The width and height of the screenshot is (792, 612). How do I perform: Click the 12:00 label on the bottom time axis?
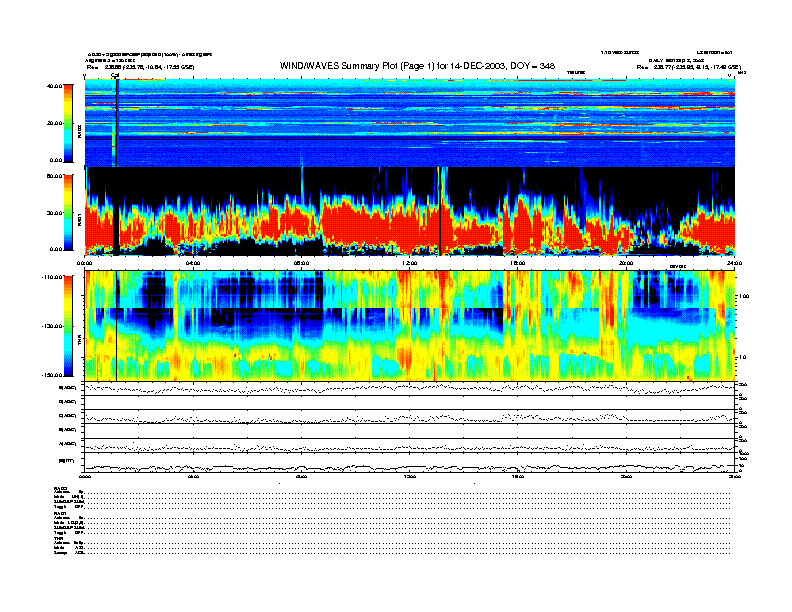(410, 476)
